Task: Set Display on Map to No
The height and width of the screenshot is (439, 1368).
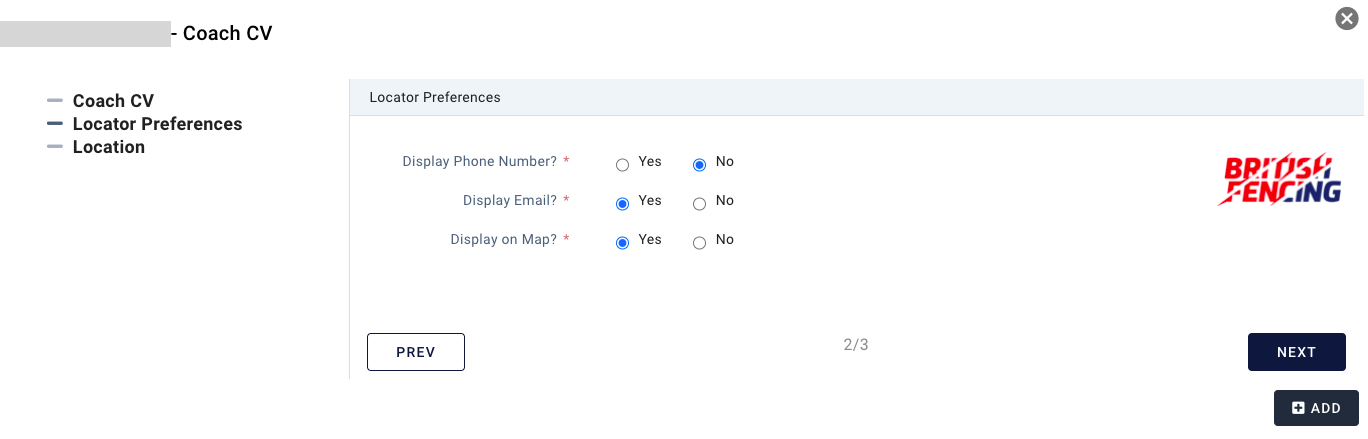Action: [699, 242]
